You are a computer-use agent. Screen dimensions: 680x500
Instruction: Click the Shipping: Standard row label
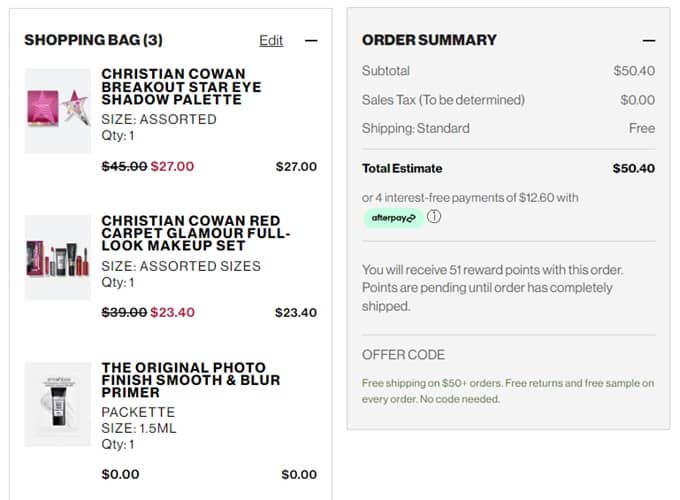(x=415, y=128)
